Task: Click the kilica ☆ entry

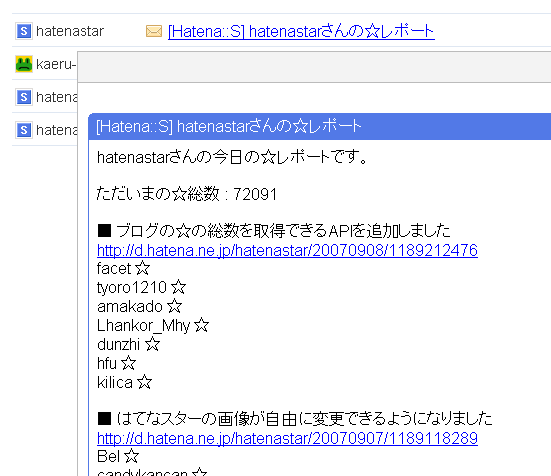Action: [124, 382]
